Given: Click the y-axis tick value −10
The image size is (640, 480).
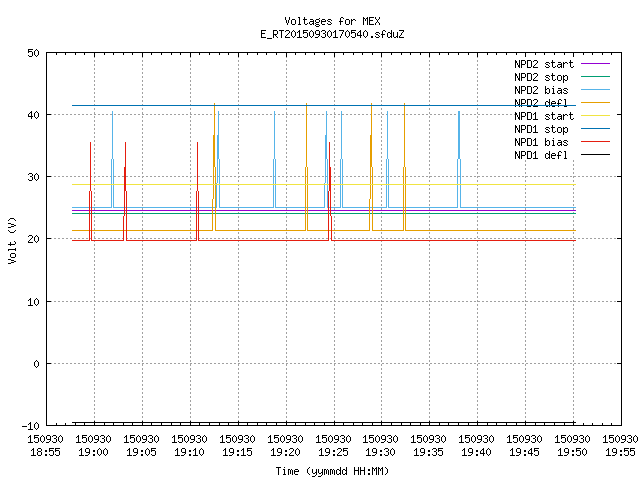Looking at the screenshot, I should [31, 426].
